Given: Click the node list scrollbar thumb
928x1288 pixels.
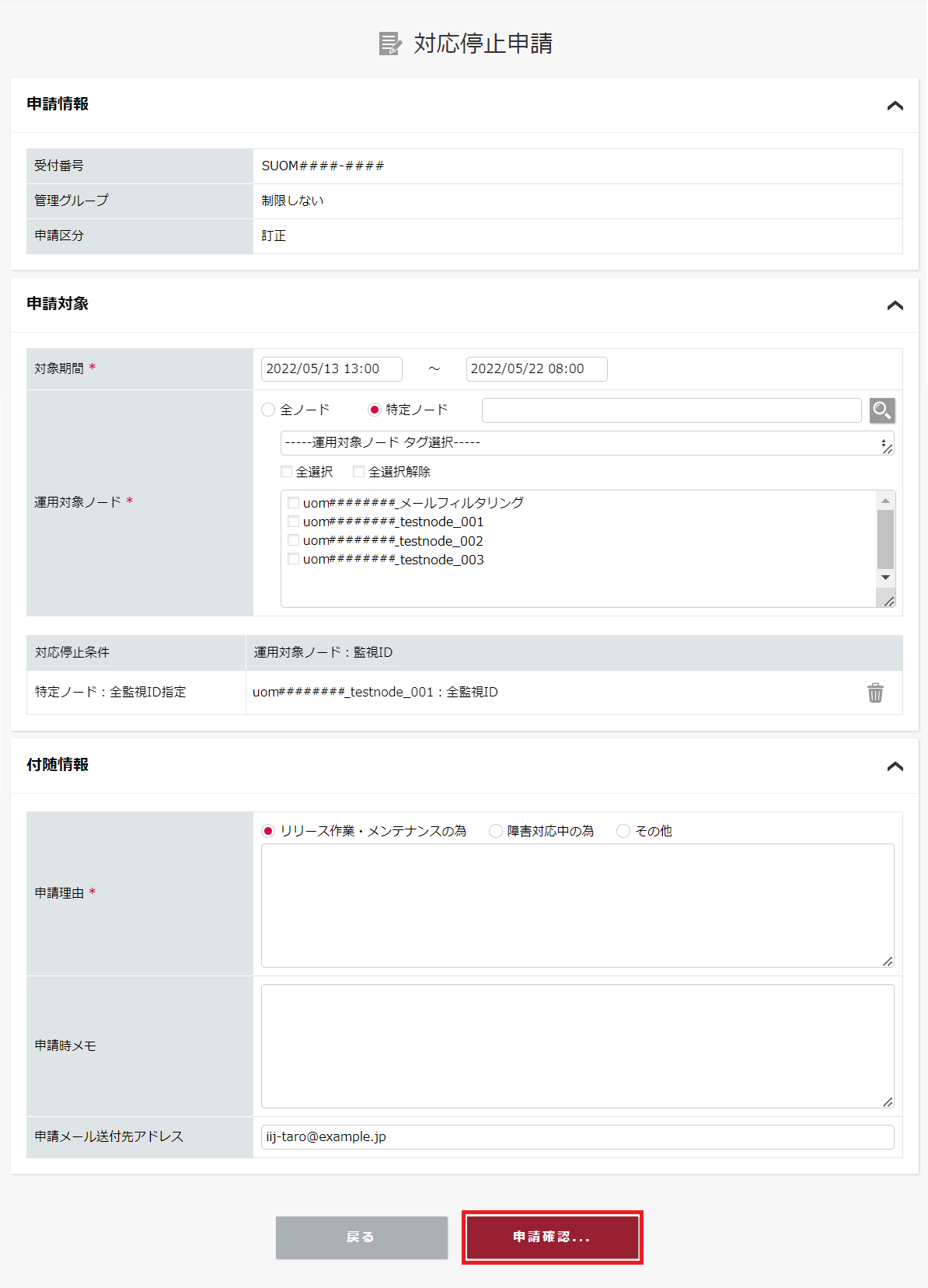Looking at the screenshot, I should (885, 539).
